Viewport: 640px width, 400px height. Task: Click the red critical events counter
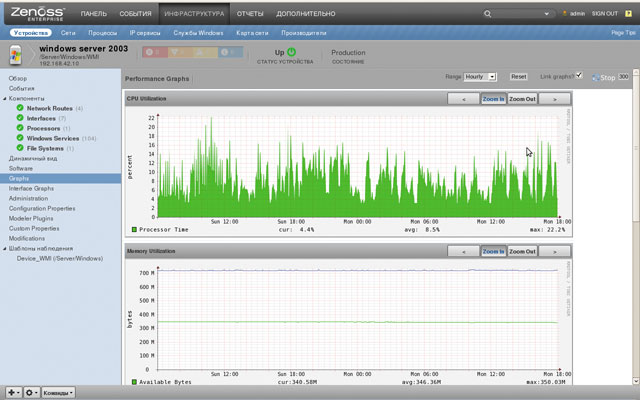pyautogui.click(x=155, y=52)
